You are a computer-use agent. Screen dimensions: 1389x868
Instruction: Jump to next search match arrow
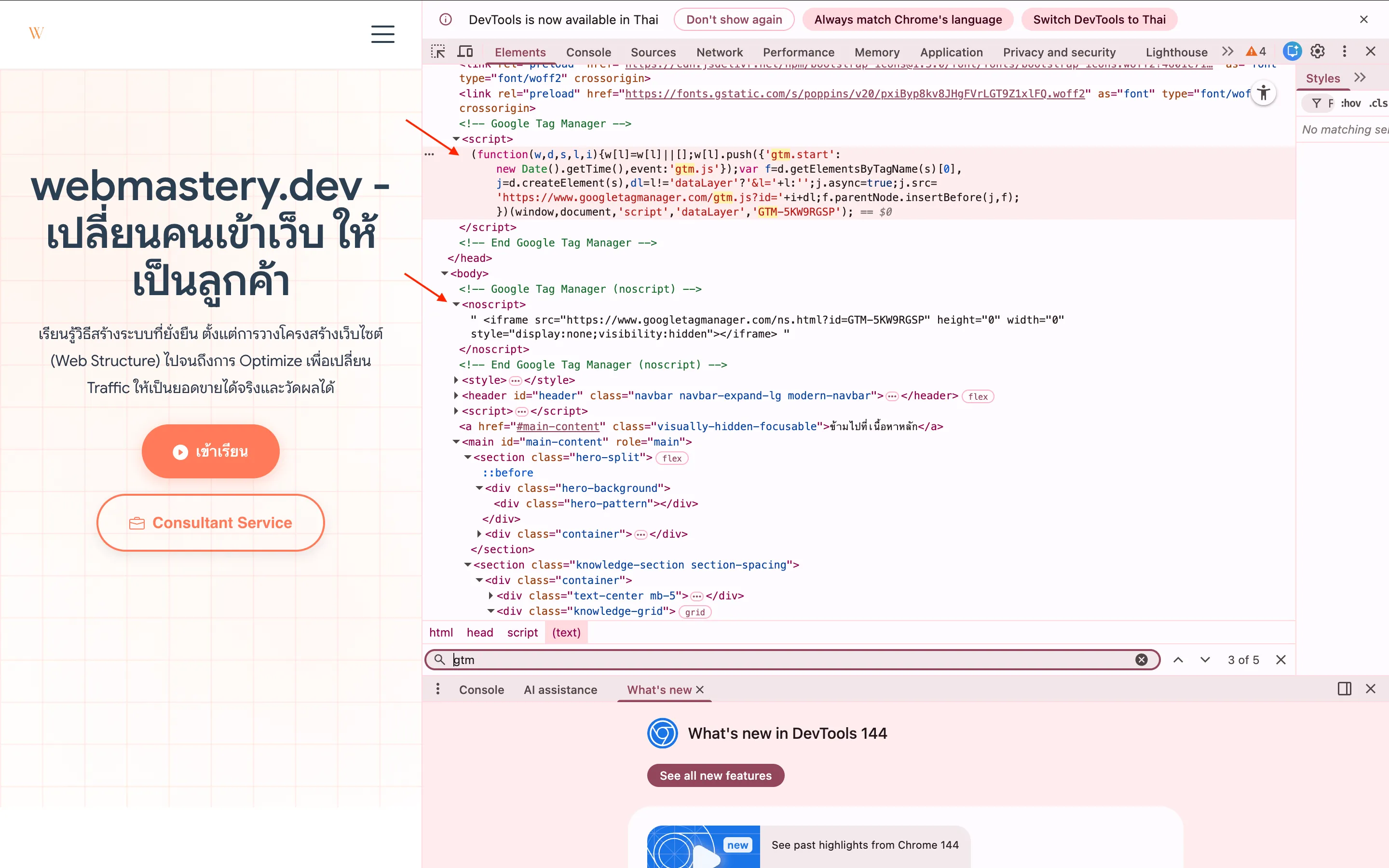pos(1205,660)
